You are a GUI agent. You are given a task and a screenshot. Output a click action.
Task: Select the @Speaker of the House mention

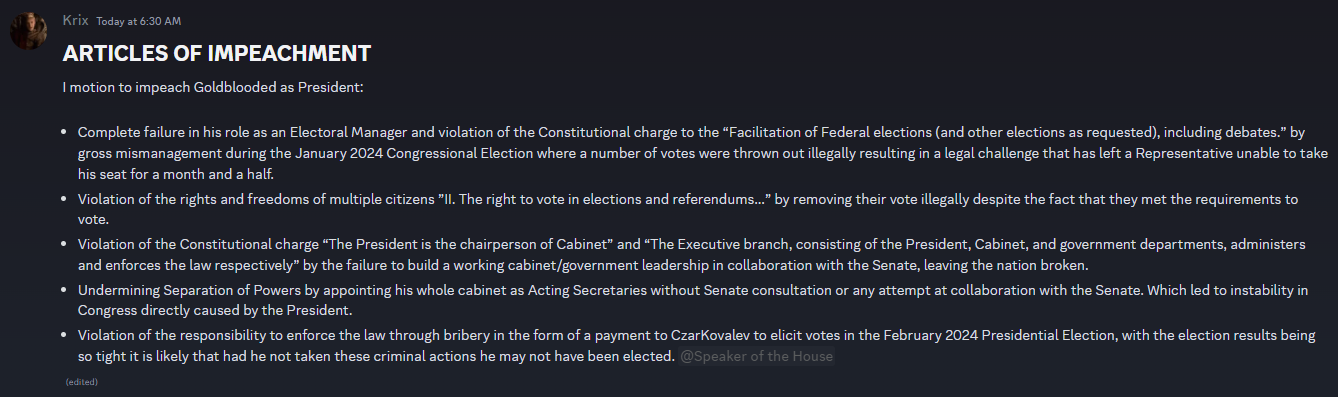[x=756, y=356]
